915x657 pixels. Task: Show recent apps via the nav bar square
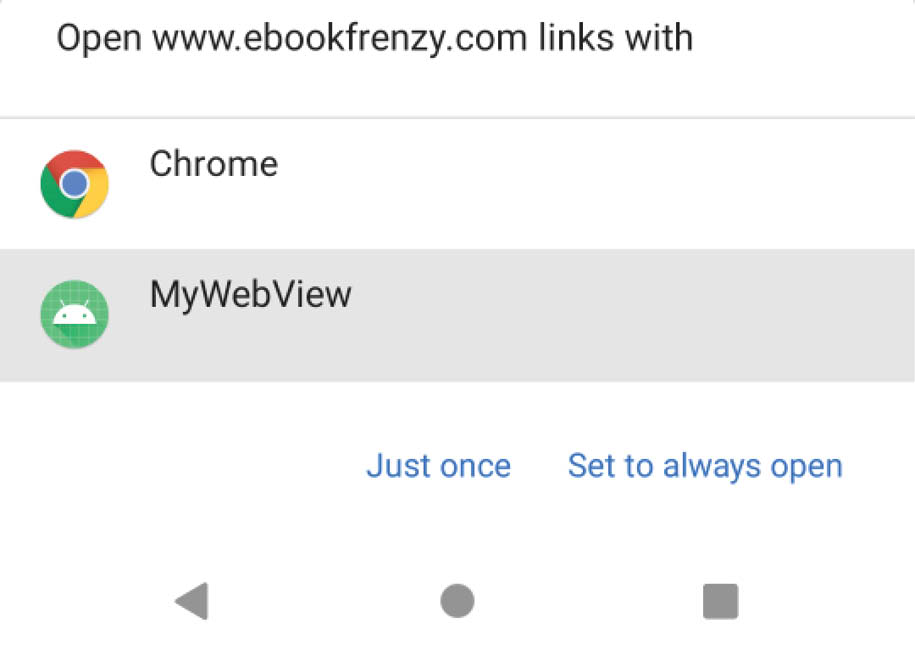[721, 601]
